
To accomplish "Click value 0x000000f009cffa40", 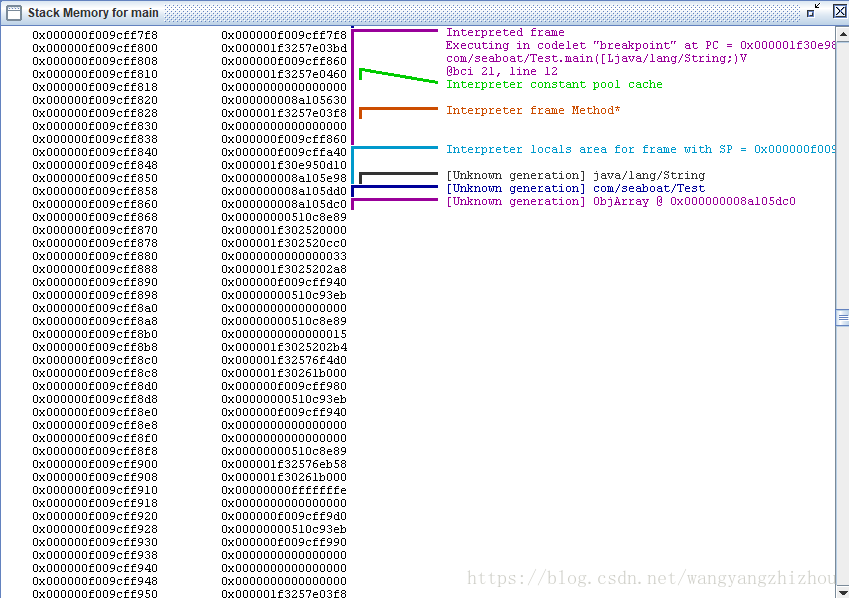I will point(284,152).
